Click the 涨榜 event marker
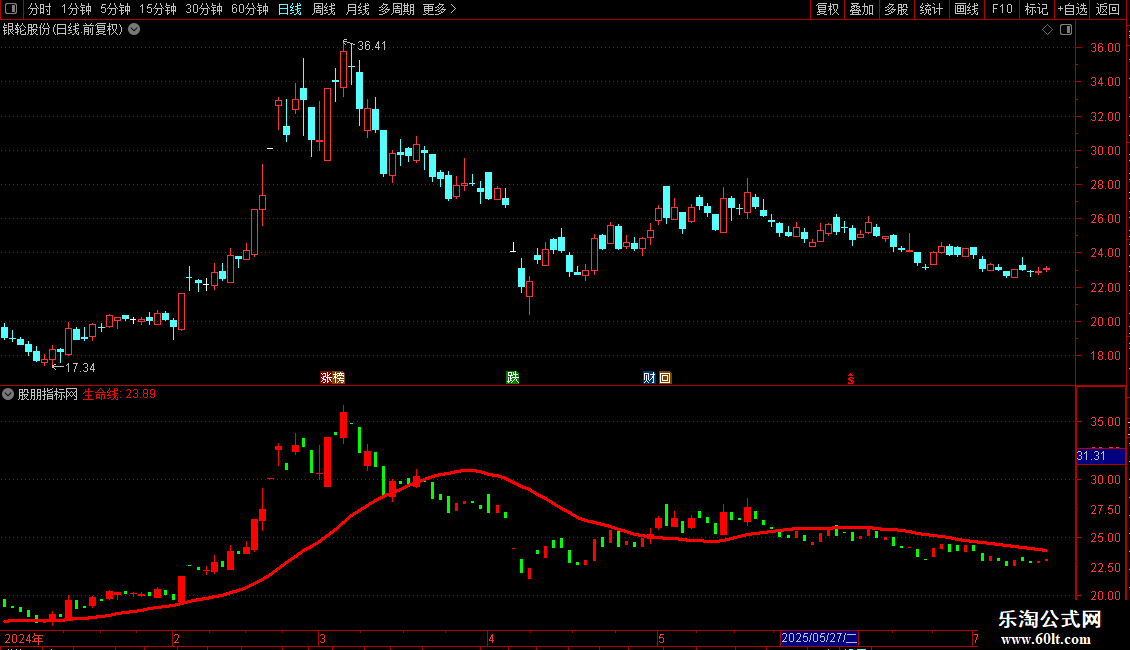 [332, 378]
